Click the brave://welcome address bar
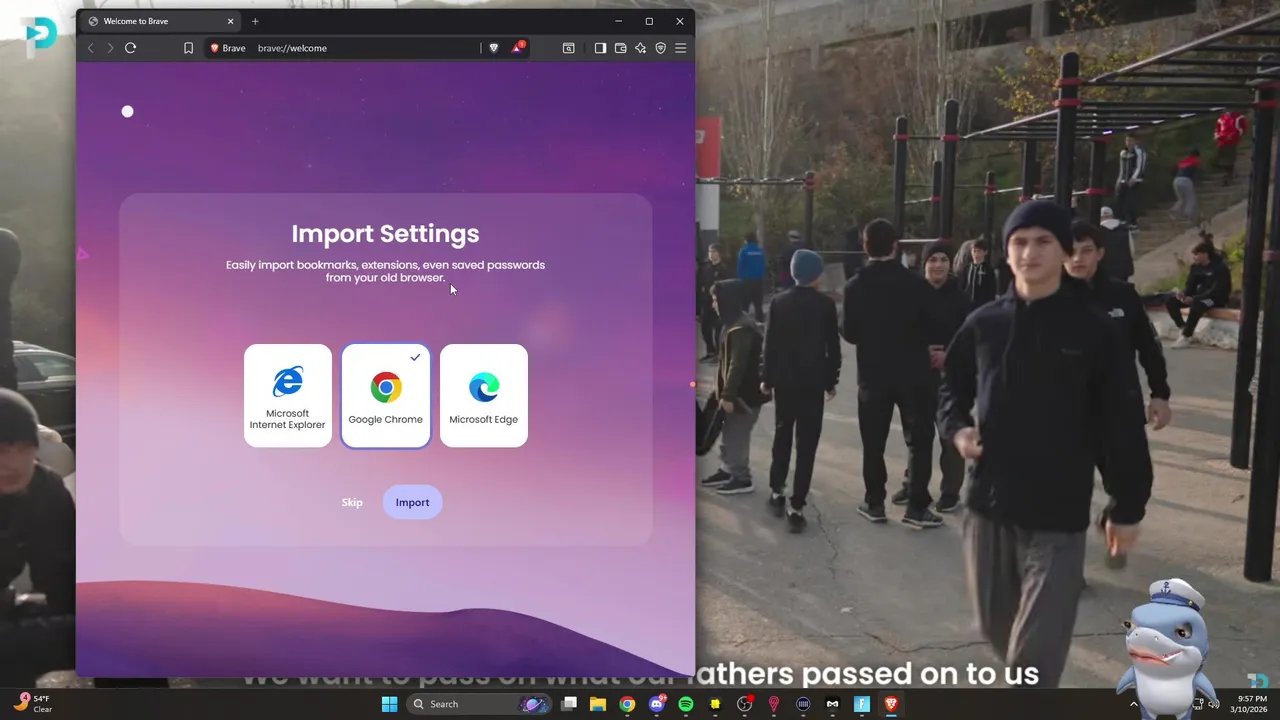Image resolution: width=1280 pixels, height=720 pixels. 365,48
